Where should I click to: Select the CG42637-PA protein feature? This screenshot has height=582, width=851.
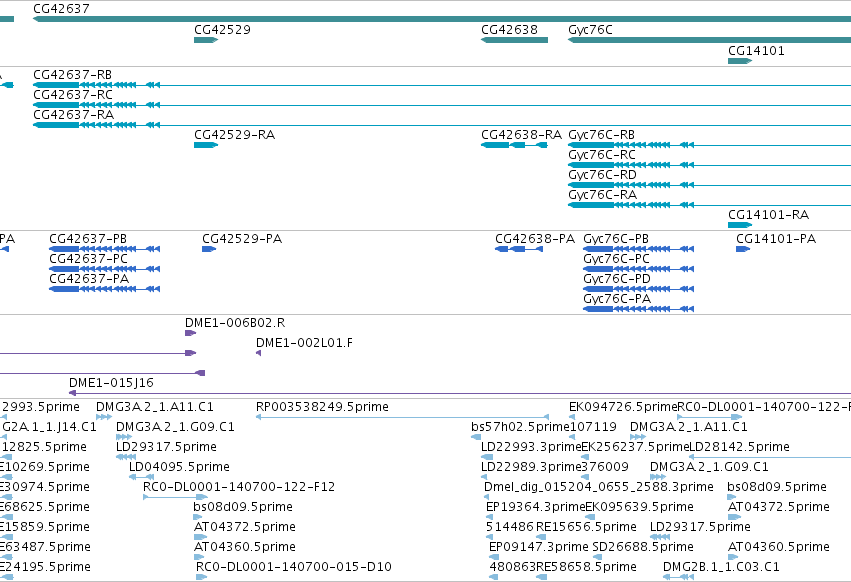(x=105, y=289)
